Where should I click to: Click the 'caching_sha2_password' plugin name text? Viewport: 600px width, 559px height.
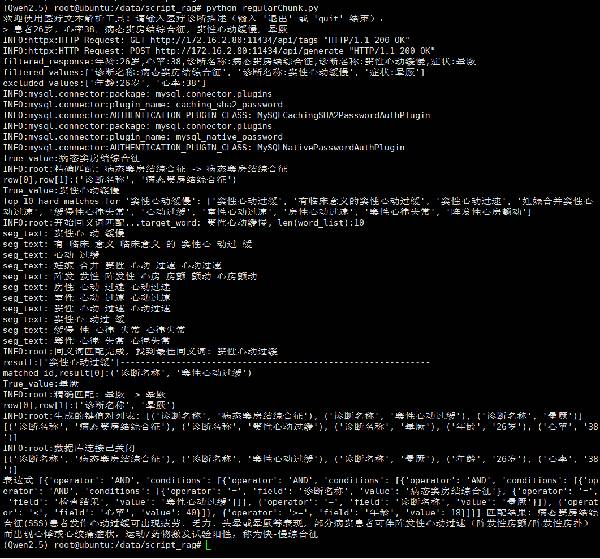229,104
